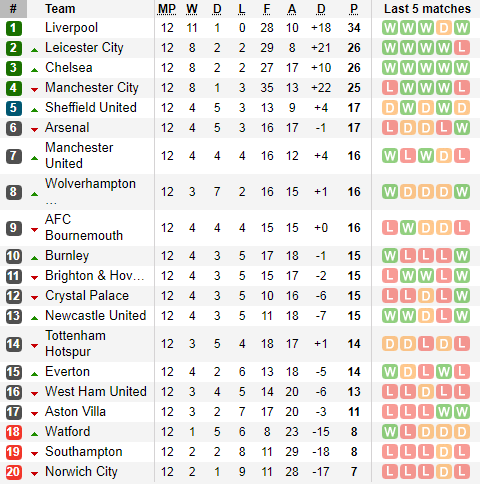
Task: Click Arsenal's first red L result badge
Action: coord(390,128)
